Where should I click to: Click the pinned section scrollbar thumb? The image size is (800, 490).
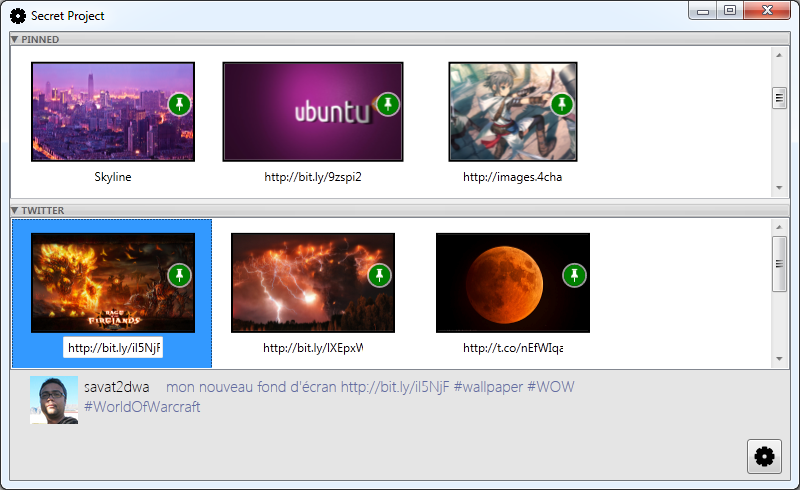click(x=779, y=98)
